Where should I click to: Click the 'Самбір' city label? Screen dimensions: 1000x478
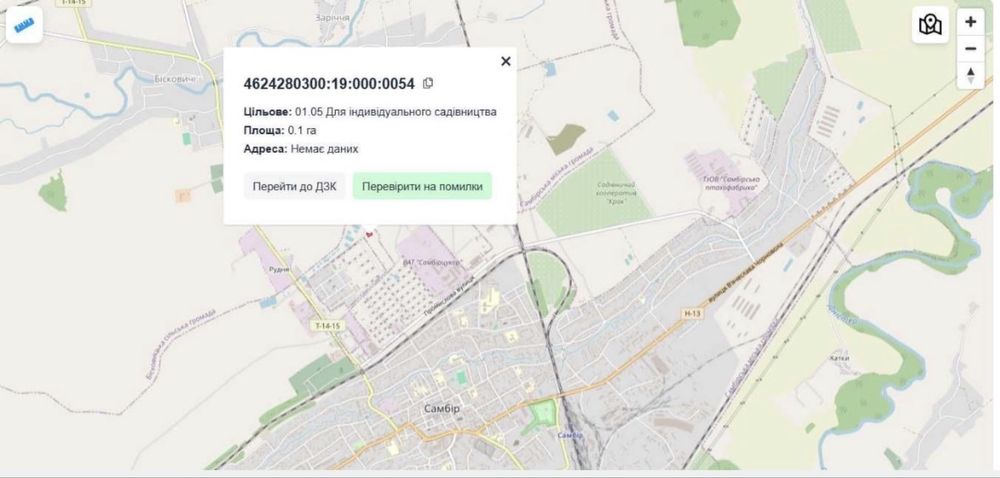coord(442,409)
